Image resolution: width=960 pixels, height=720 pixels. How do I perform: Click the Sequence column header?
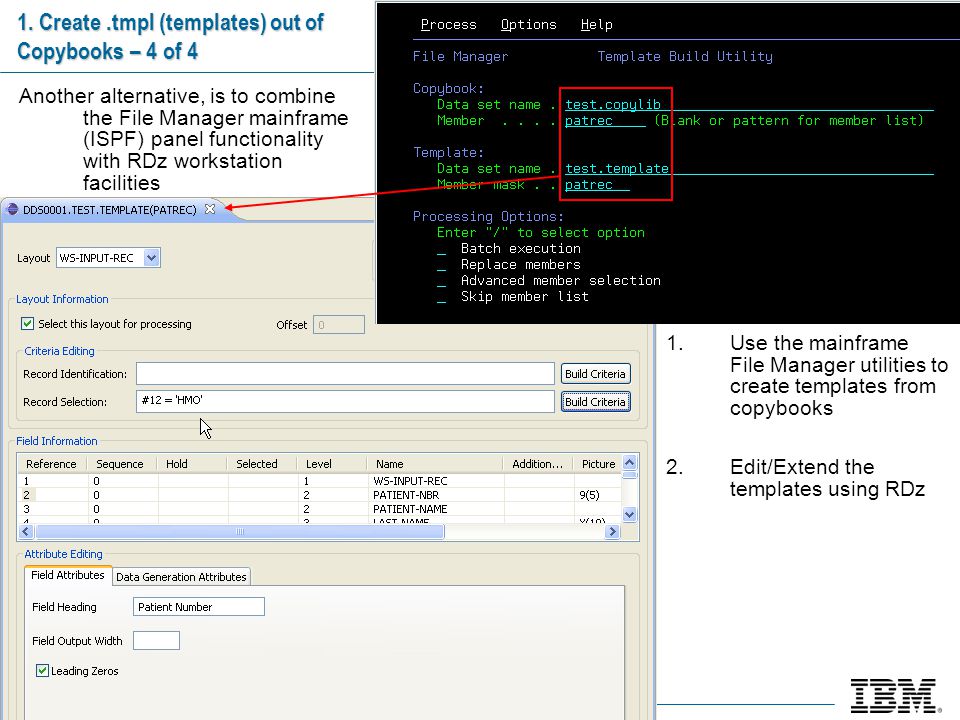pyautogui.click(x=120, y=463)
